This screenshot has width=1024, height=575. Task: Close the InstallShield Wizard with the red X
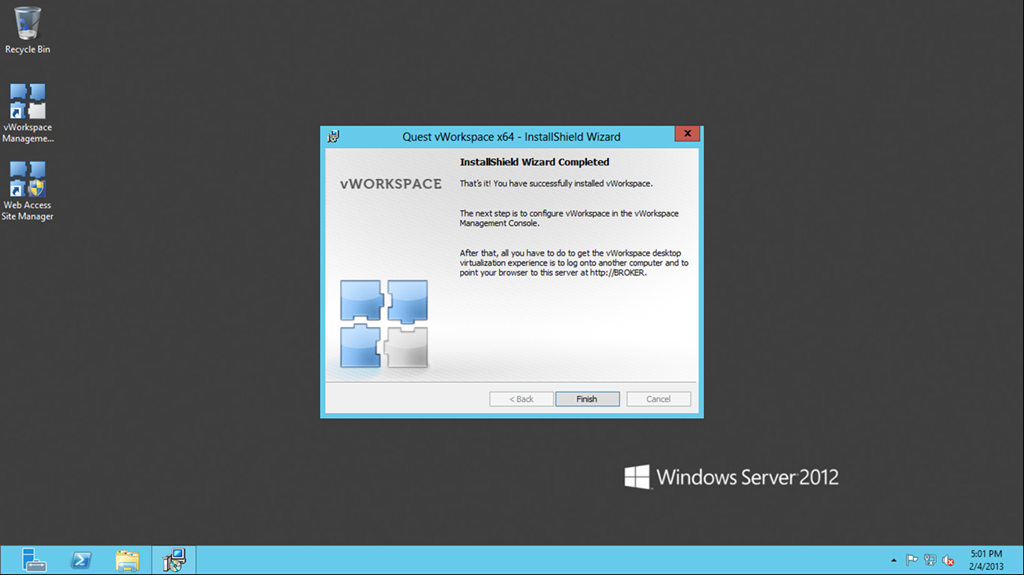coord(687,133)
